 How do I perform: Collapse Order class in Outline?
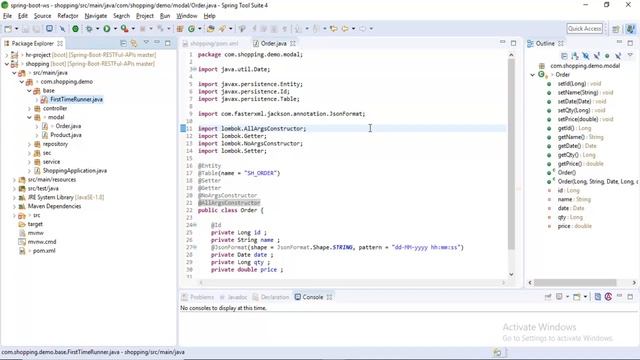[x=532, y=75]
